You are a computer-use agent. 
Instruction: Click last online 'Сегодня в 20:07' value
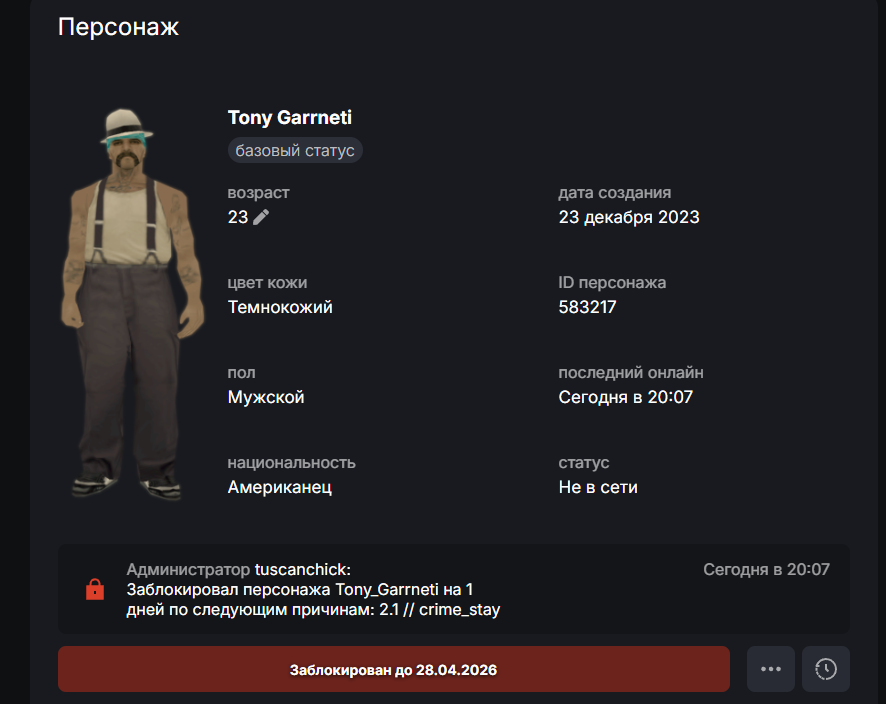[x=626, y=397]
